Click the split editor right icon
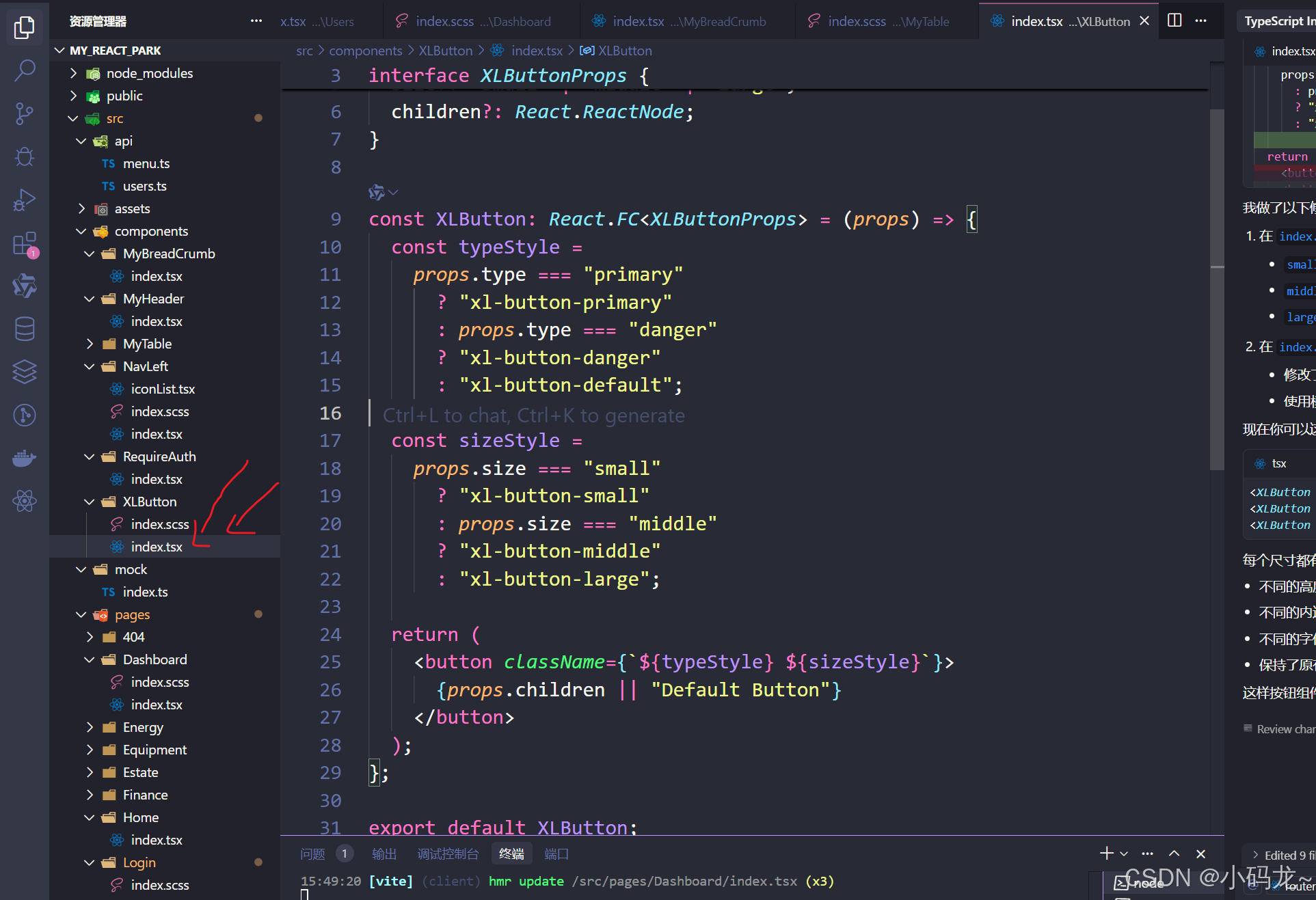 click(x=1174, y=21)
